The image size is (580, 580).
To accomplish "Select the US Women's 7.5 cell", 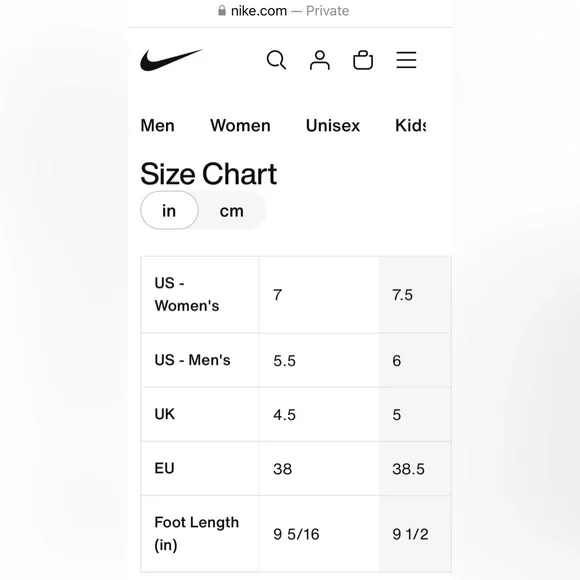I will click(415, 295).
